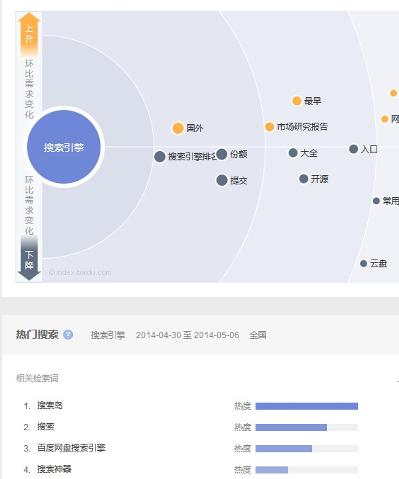This screenshot has width=399, height=479.
Task: Click the 常用 small gray node dot
Action: point(376,201)
